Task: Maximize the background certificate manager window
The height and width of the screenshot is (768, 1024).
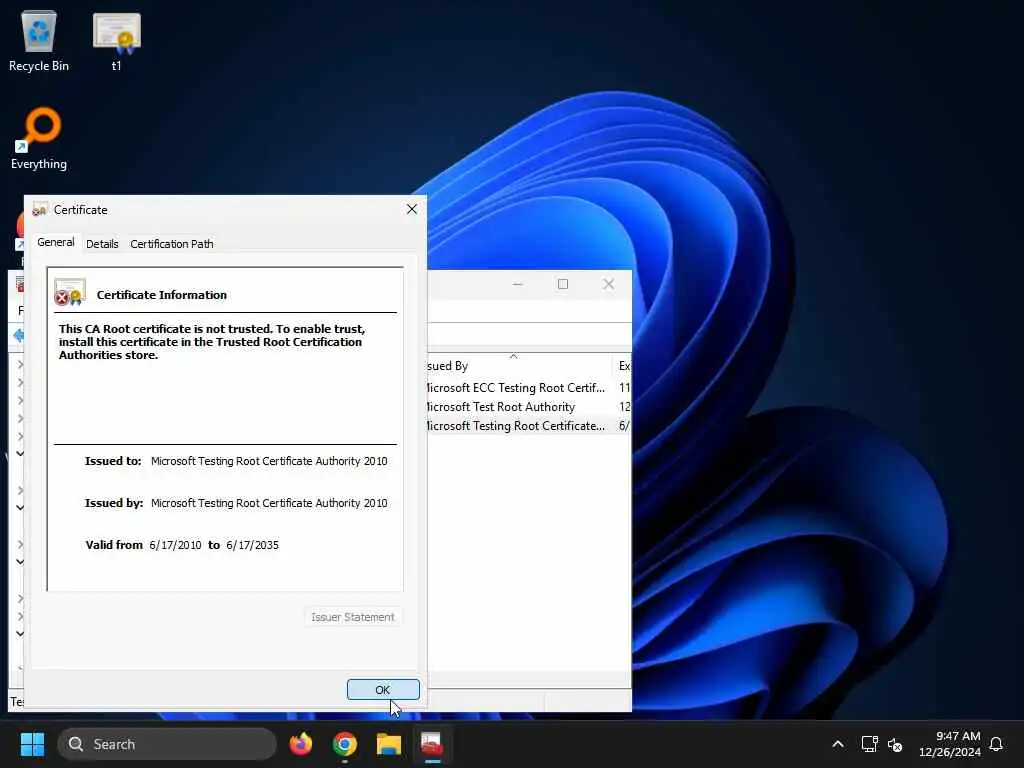Action: (x=563, y=284)
